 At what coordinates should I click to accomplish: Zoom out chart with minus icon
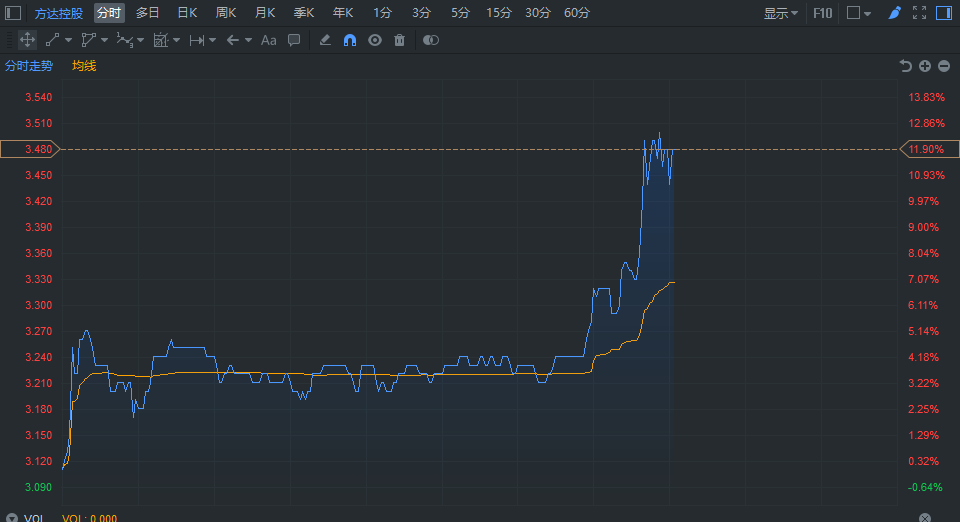pos(944,66)
